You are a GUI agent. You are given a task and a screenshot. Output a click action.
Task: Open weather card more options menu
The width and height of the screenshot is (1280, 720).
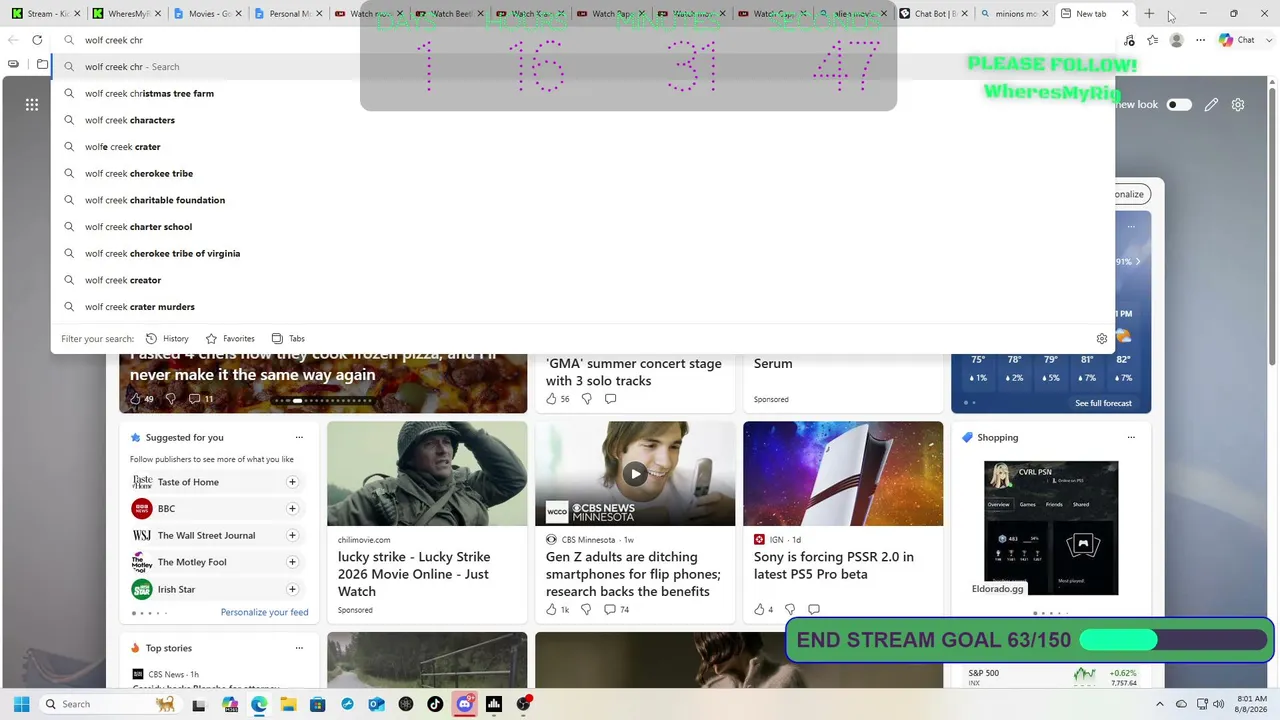[x=1131, y=227]
